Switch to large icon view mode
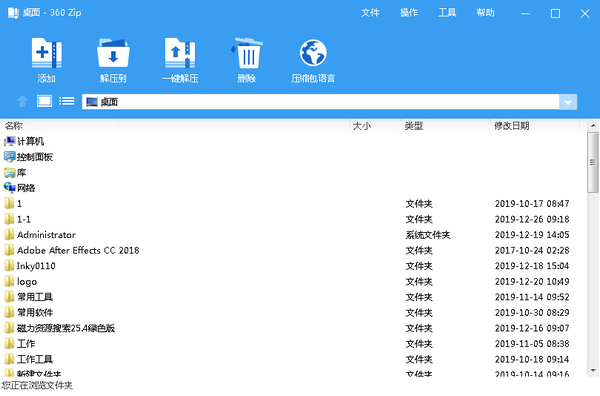The width and height of the screenshot is (600, 396). click(x=44, y=101)
